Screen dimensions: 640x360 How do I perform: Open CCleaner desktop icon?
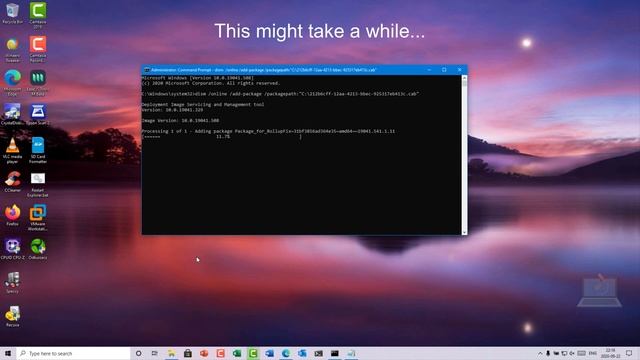click(x=12, y=182)
